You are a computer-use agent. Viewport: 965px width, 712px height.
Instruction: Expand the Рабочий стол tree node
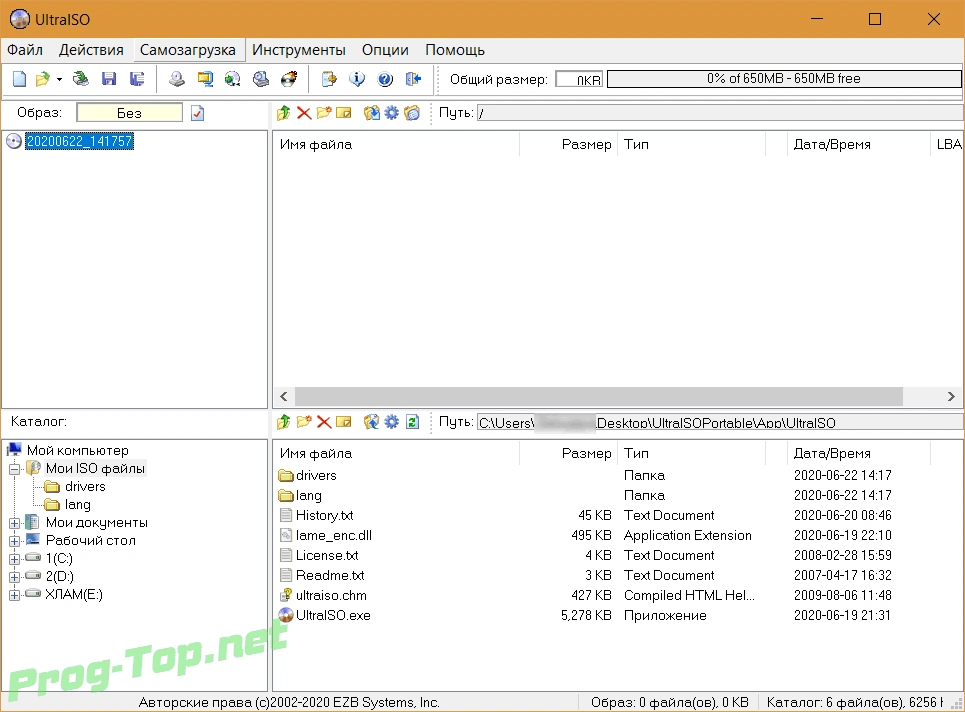pos(15,541)
